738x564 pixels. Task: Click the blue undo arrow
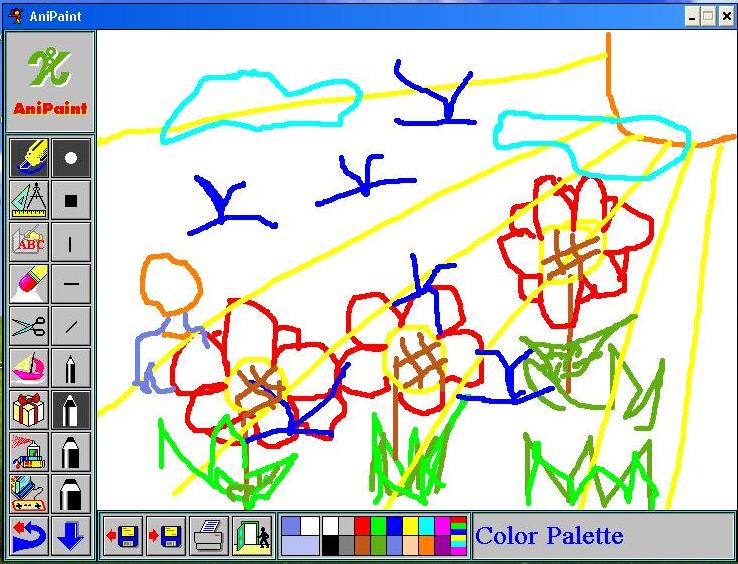tap(29, 535)
